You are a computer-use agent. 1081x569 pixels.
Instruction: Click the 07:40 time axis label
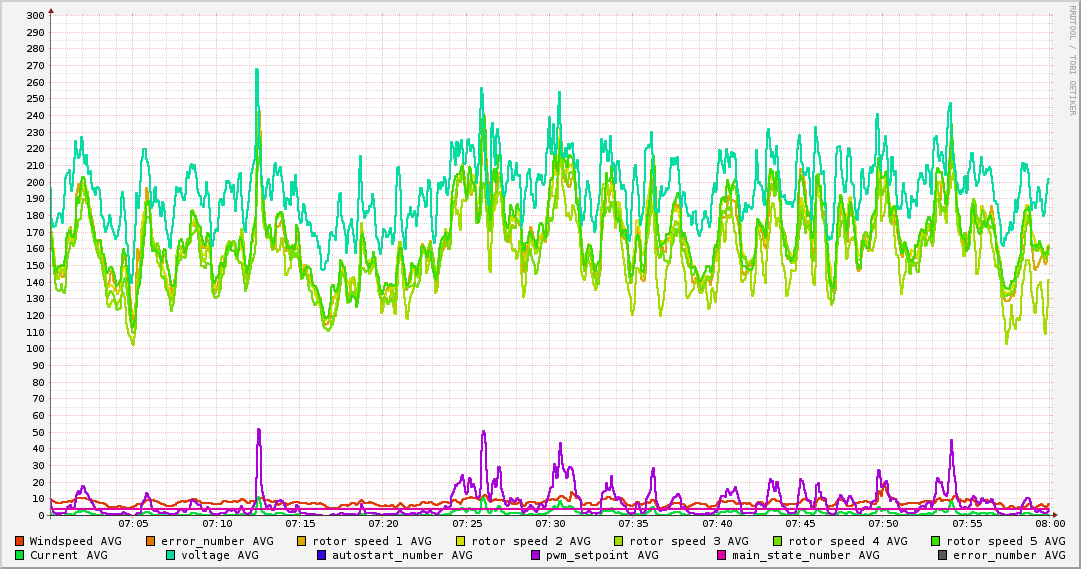[718, 524]
